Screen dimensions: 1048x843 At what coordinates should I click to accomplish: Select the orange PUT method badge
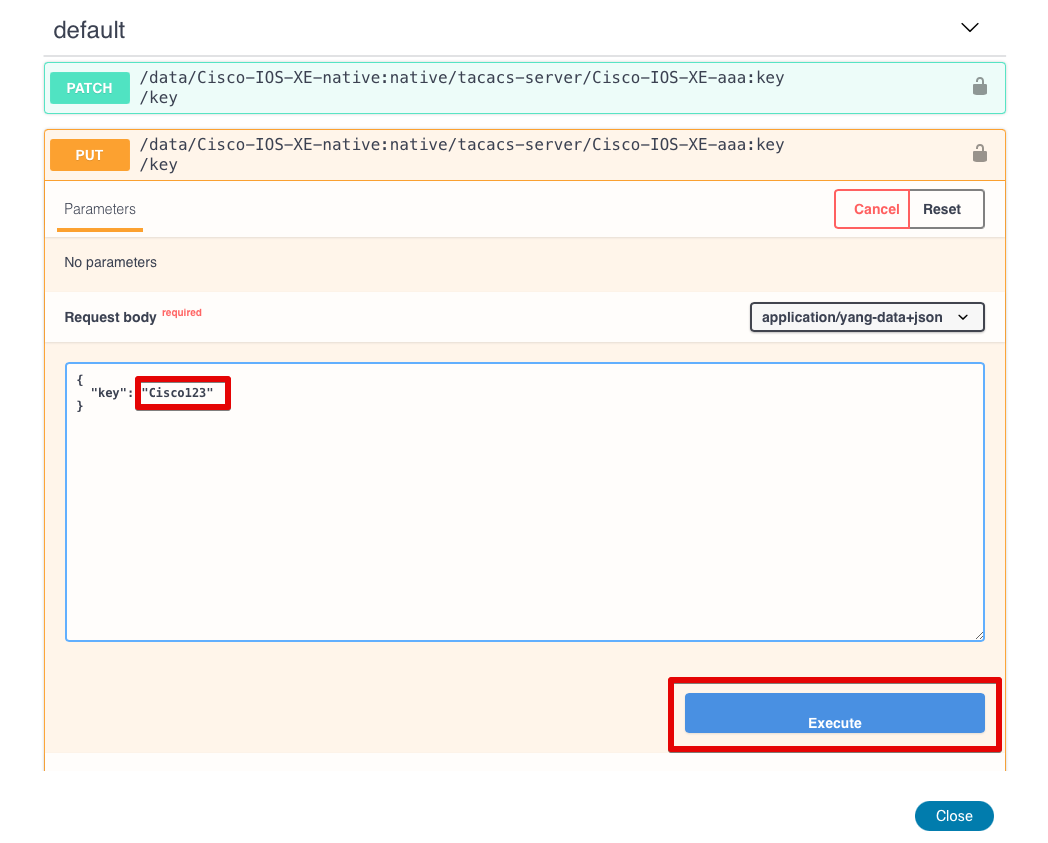(x=89, y=154)
